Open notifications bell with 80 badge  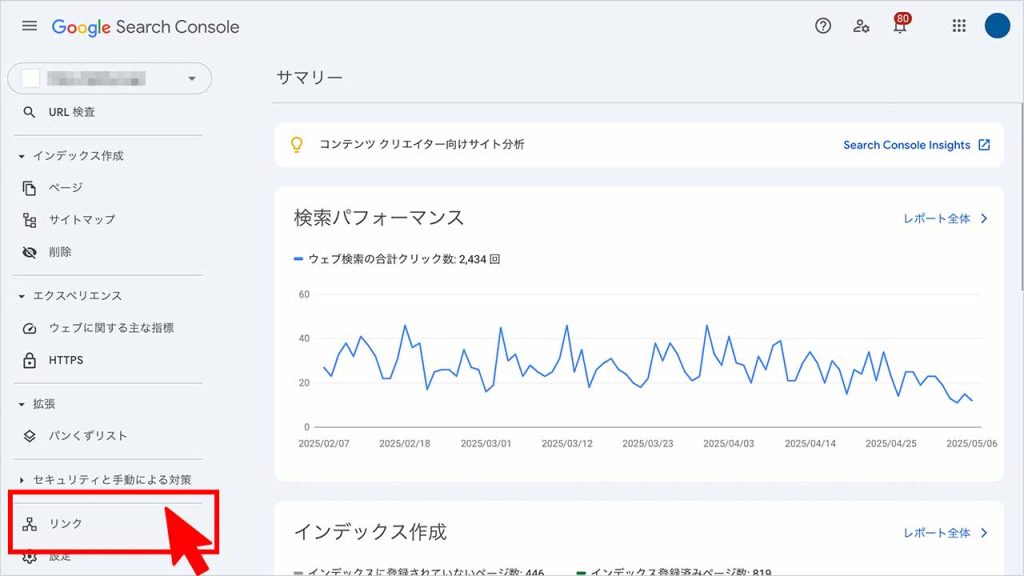[x=901, y=24]
